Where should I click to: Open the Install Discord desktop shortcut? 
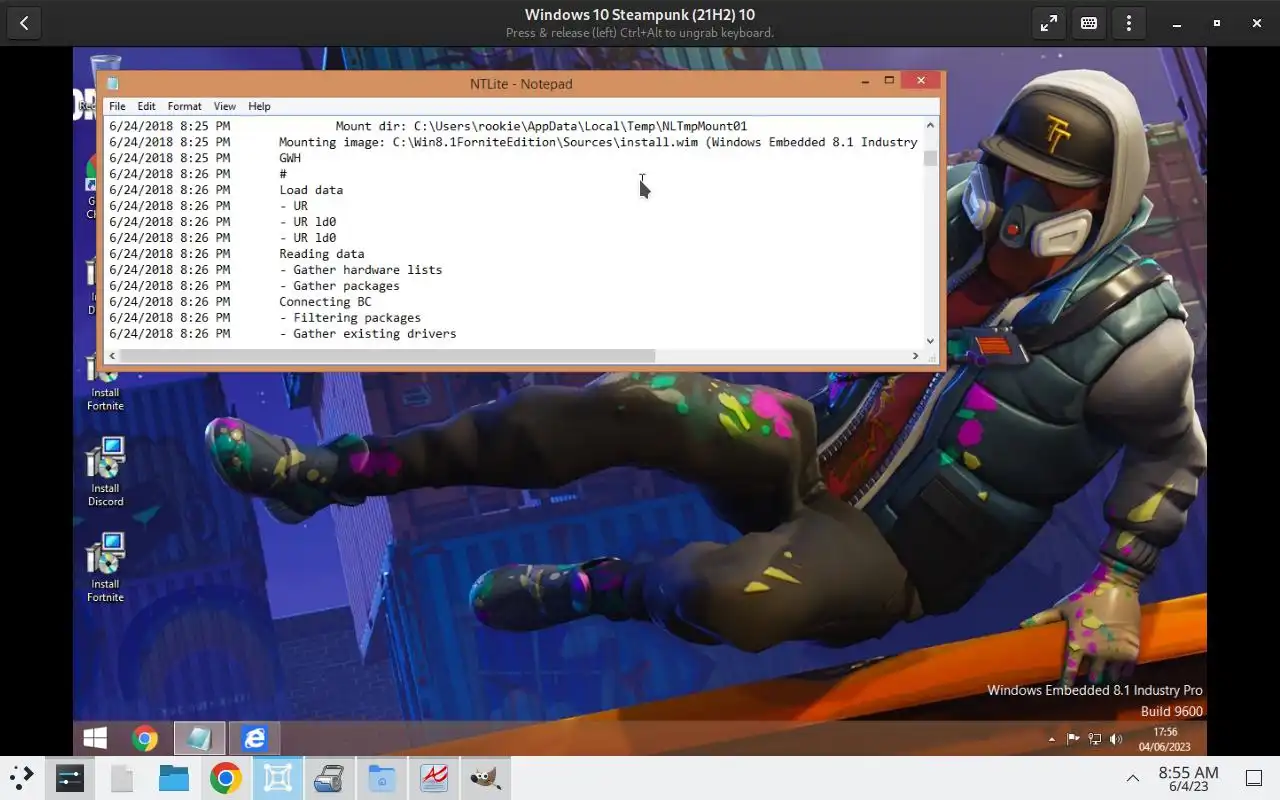105,472
